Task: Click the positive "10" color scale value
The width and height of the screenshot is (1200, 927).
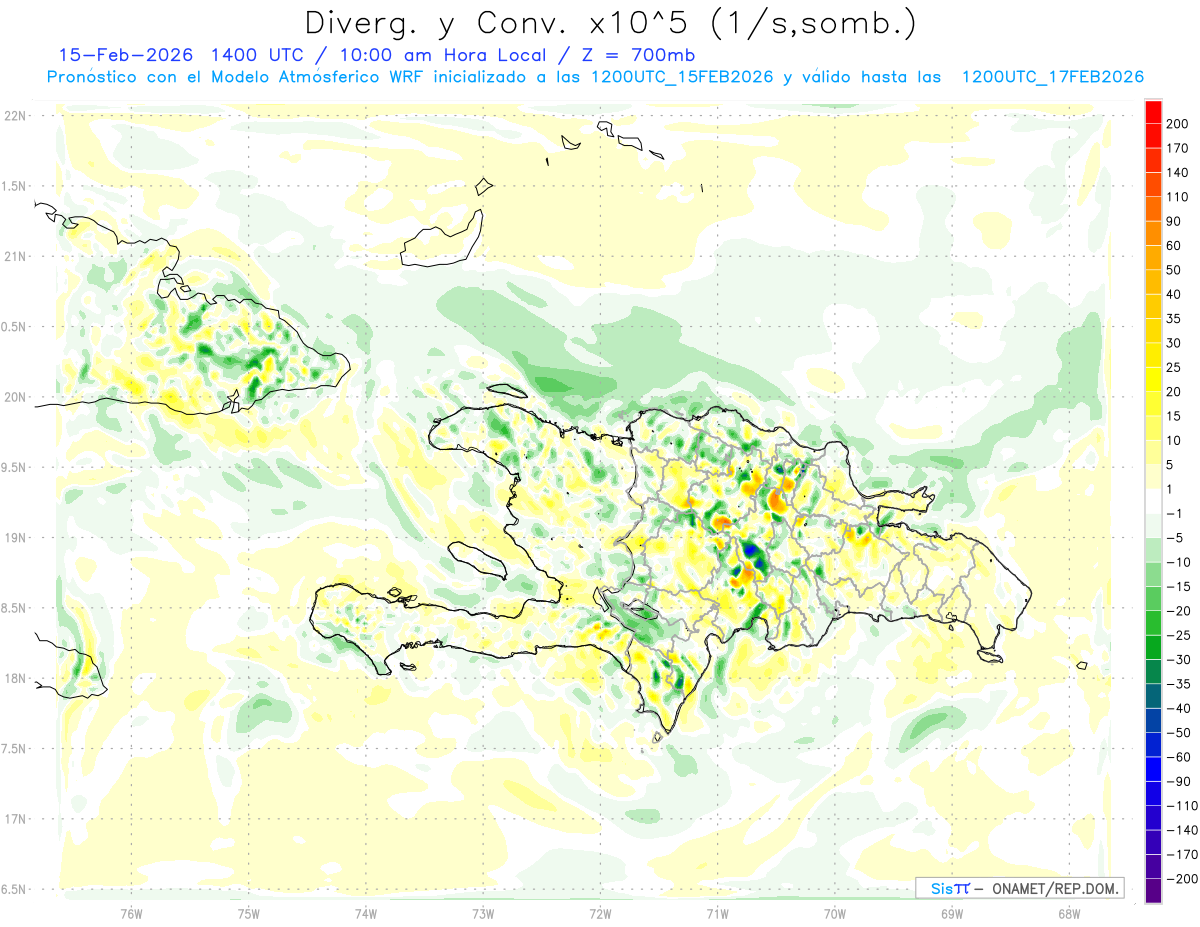Action: point(1175,441)
